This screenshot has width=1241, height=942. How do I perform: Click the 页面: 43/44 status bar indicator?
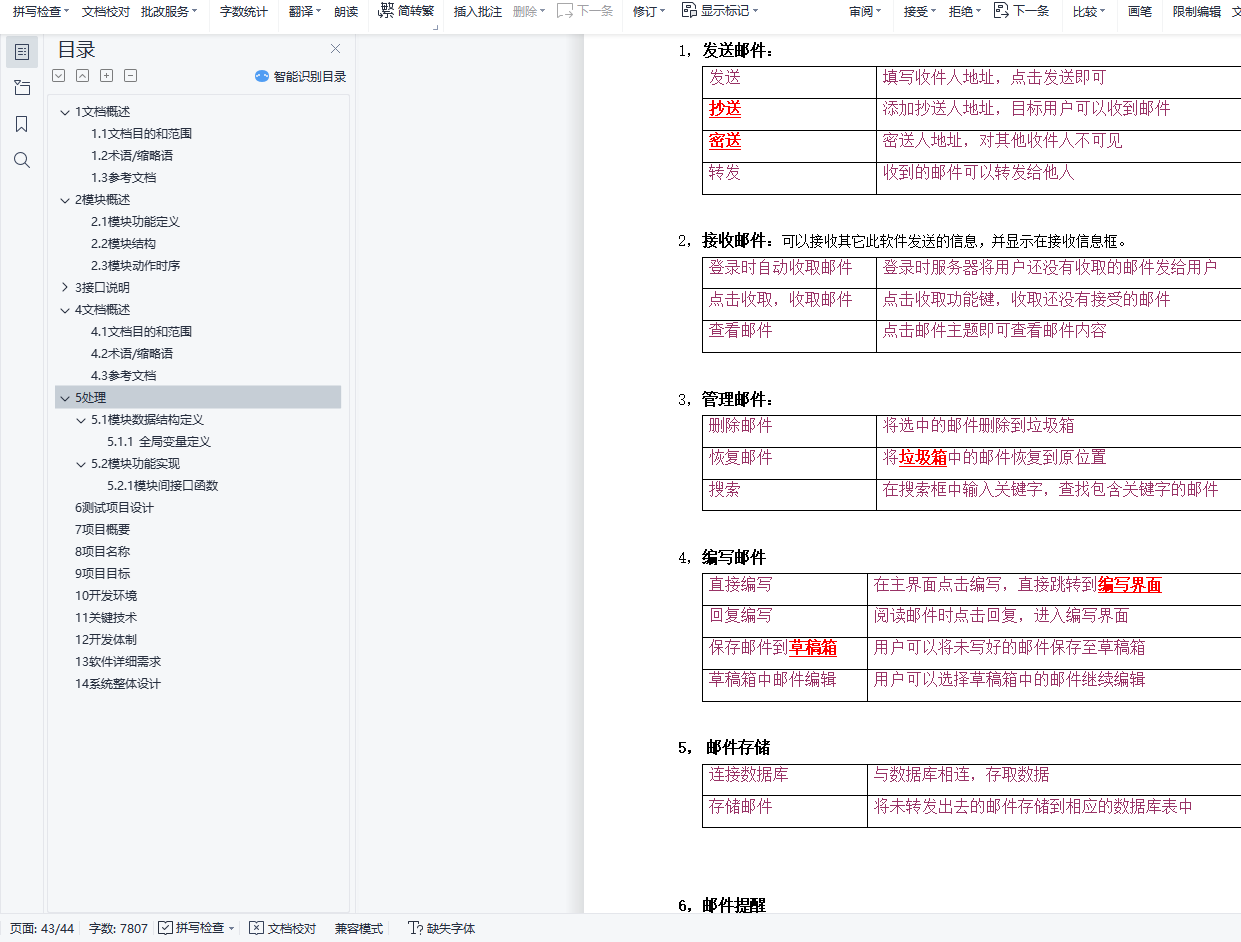click(x=42, y=928)
